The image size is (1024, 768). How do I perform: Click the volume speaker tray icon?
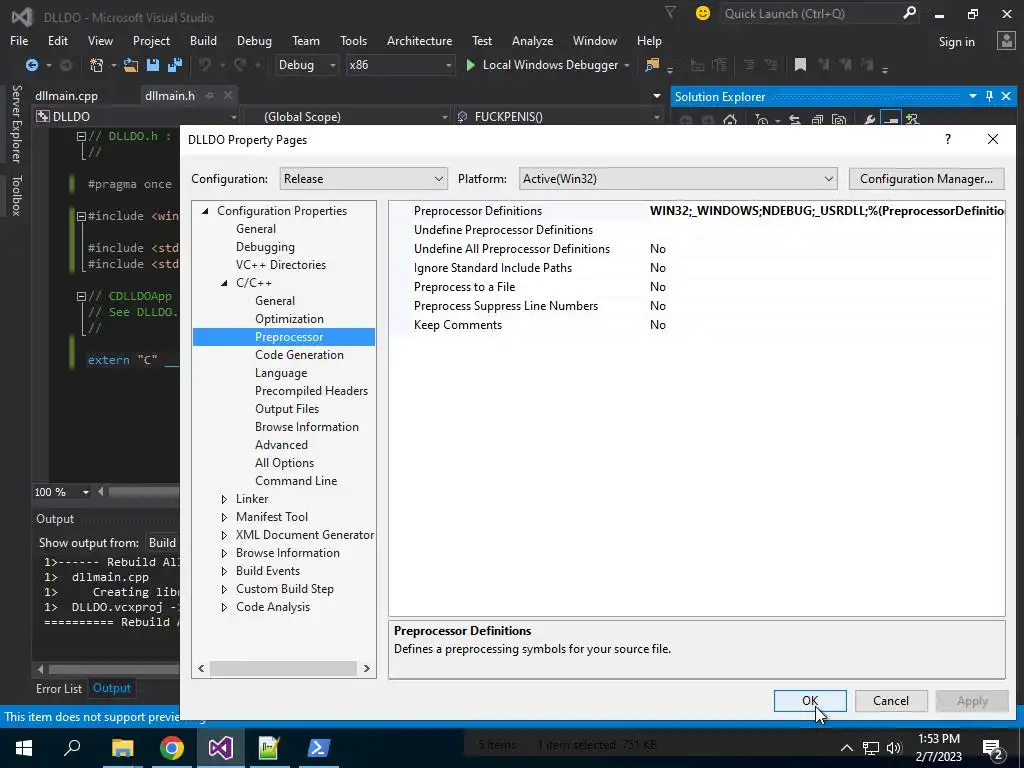tap(894, 748)
